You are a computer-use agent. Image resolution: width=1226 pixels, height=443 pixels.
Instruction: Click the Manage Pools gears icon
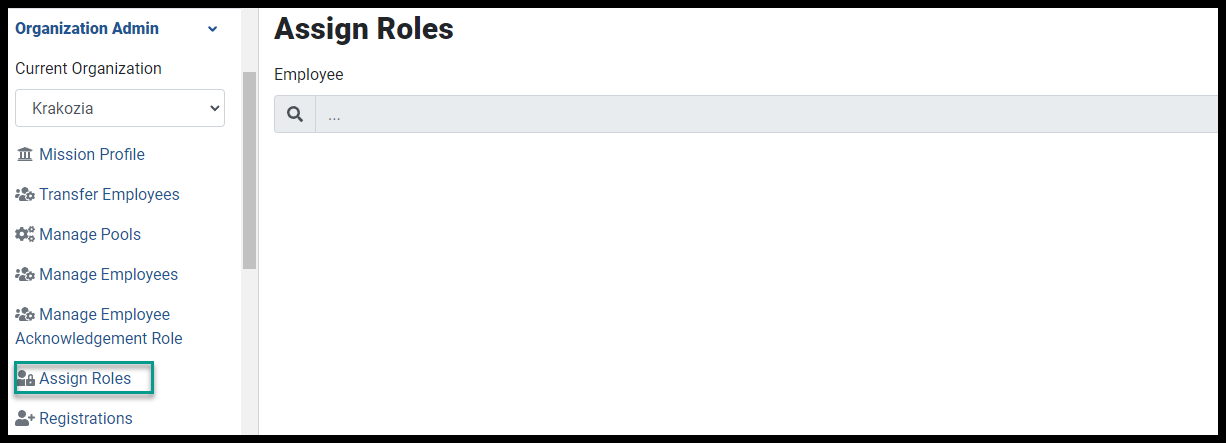pyautogui.click(x=25, y=235)
